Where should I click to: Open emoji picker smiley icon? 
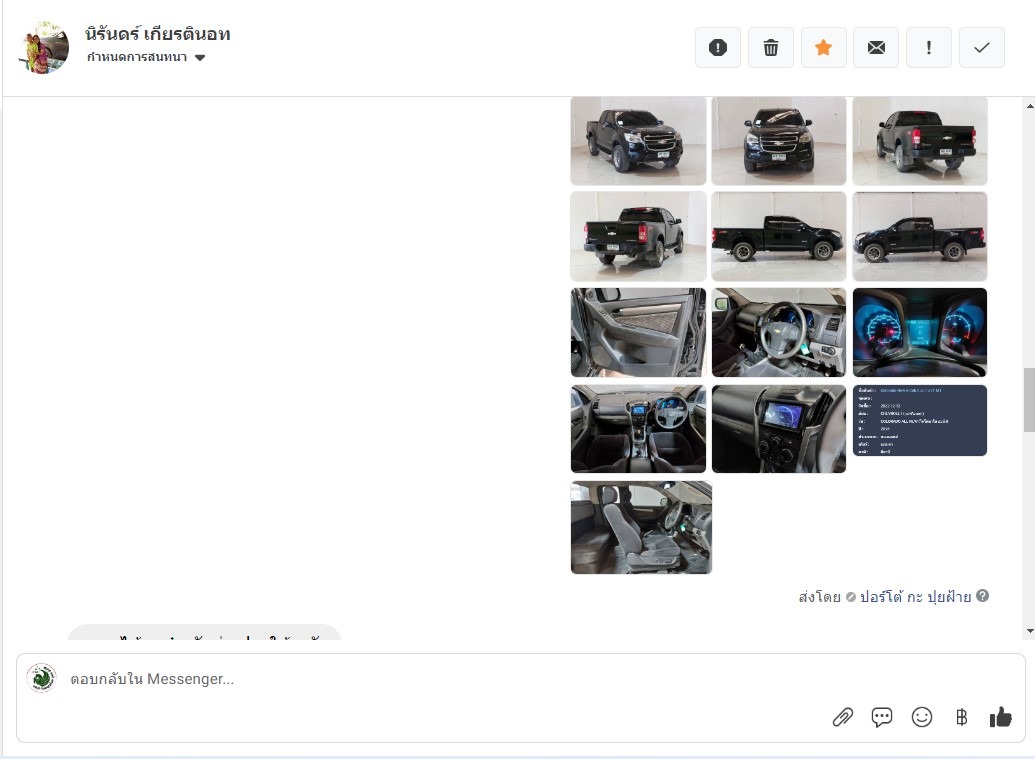coord(921,717)
